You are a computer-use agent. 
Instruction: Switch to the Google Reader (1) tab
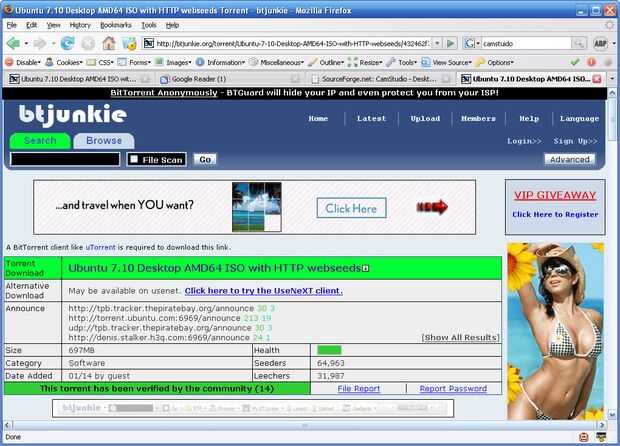click(228, 79)
